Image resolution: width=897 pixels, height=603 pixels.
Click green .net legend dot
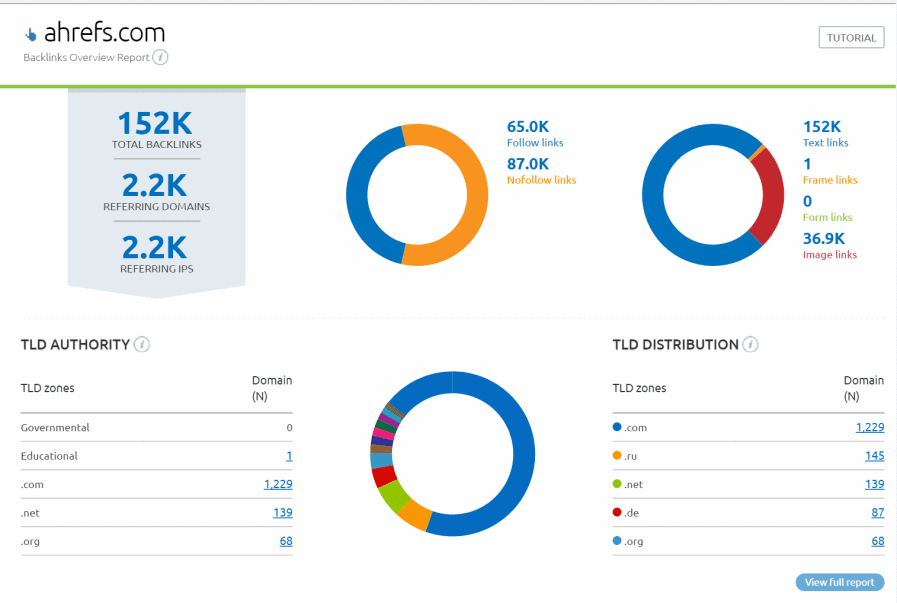(617, 484)
